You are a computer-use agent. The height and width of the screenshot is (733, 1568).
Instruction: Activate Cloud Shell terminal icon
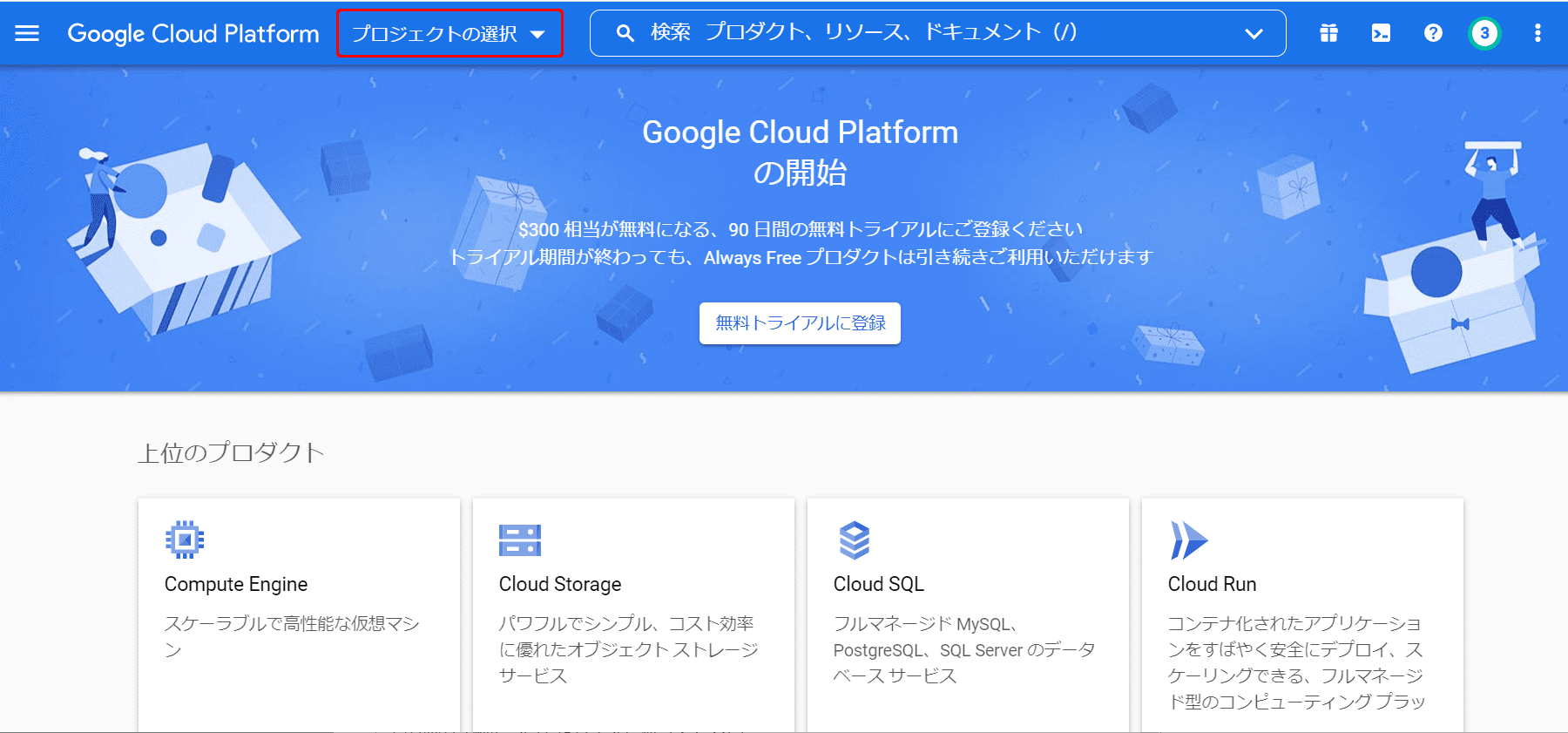click(1381, 33)
